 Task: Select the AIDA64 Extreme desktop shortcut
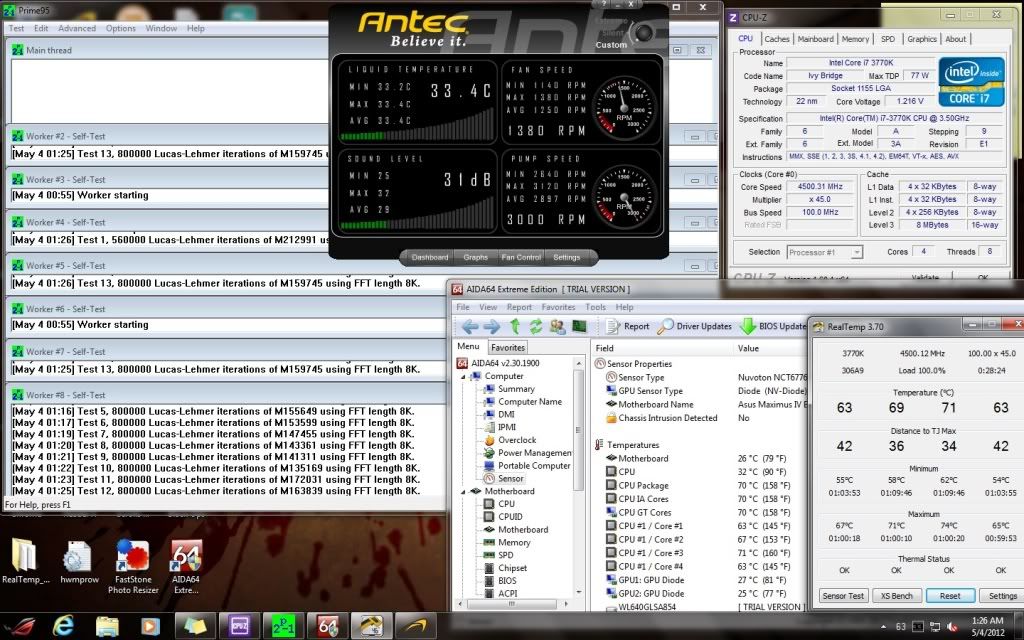(185, 566)
